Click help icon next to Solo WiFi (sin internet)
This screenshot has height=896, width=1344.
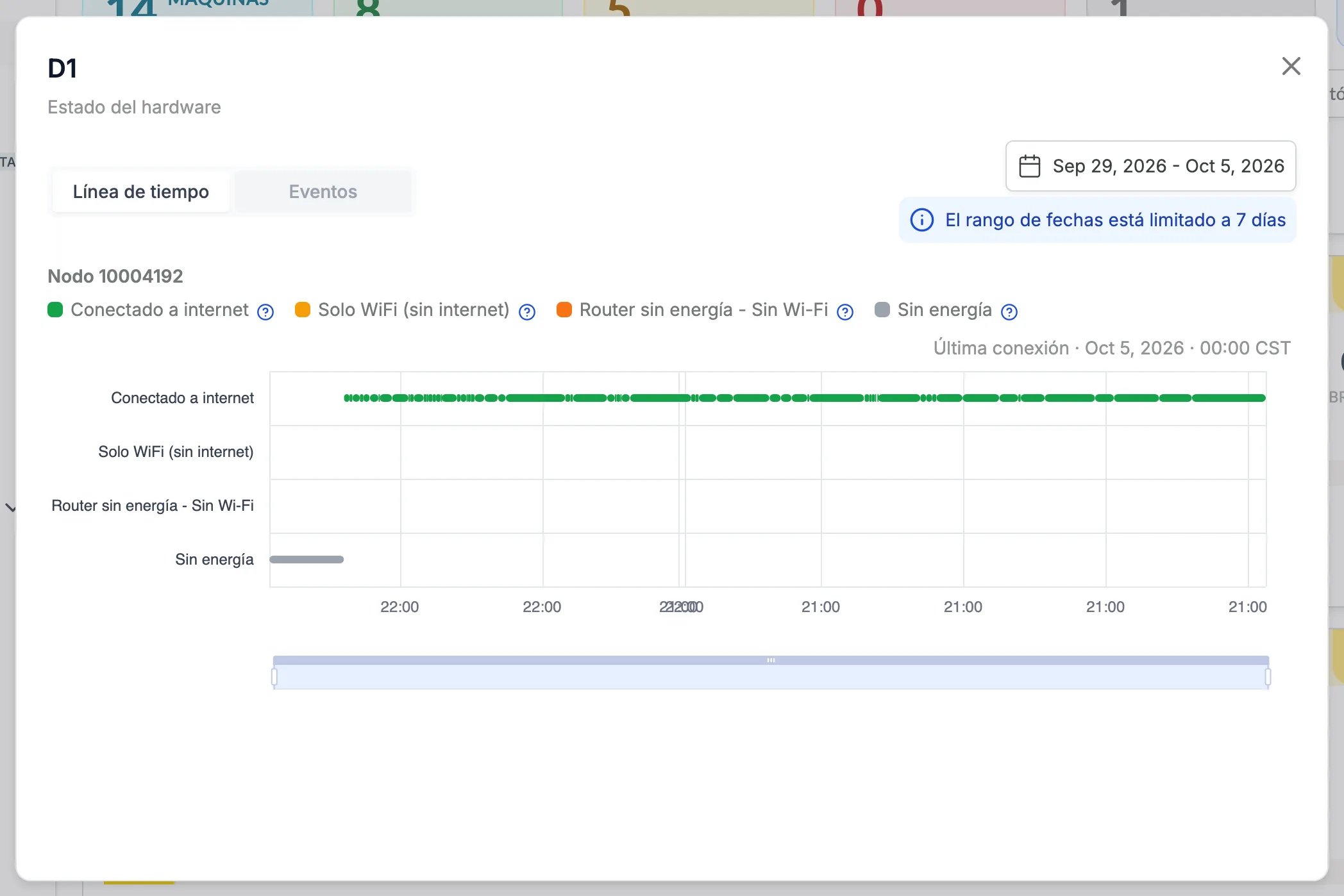(x=527, y=311)
